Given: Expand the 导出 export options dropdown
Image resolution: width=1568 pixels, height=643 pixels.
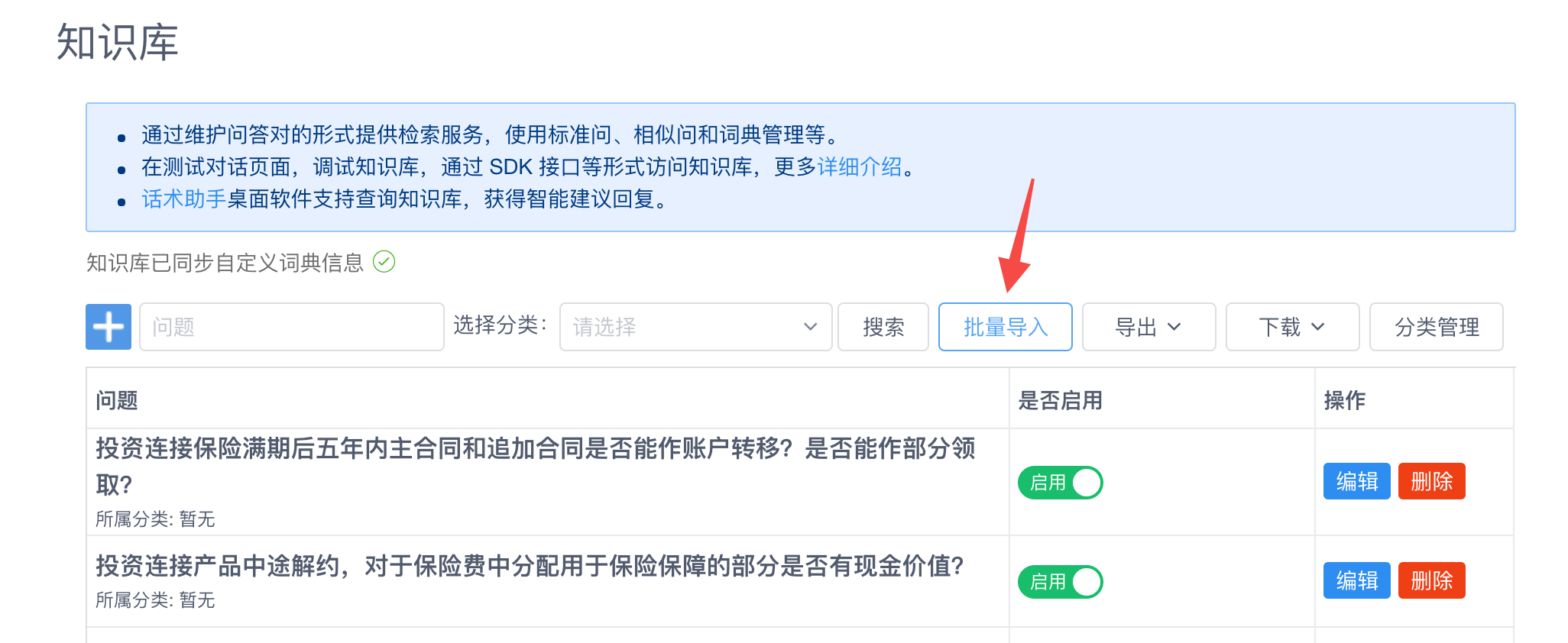Looking at the screenshot, I should tap(1148, 327).
